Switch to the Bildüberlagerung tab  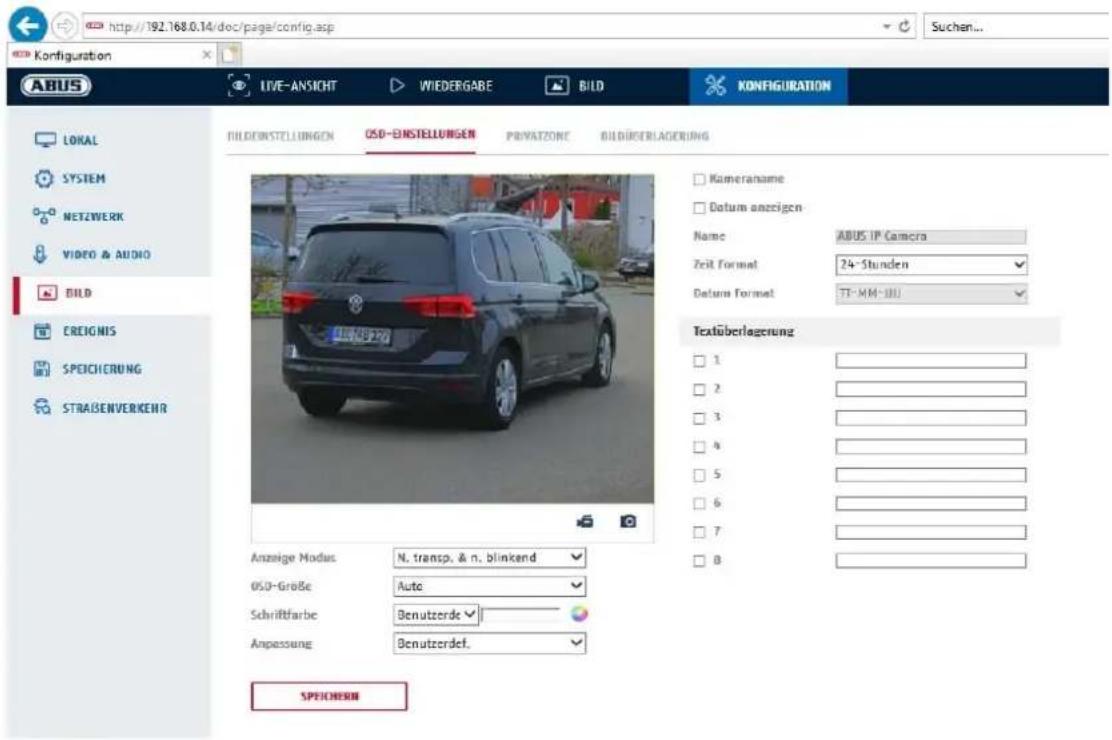click(x=654, y=136)
